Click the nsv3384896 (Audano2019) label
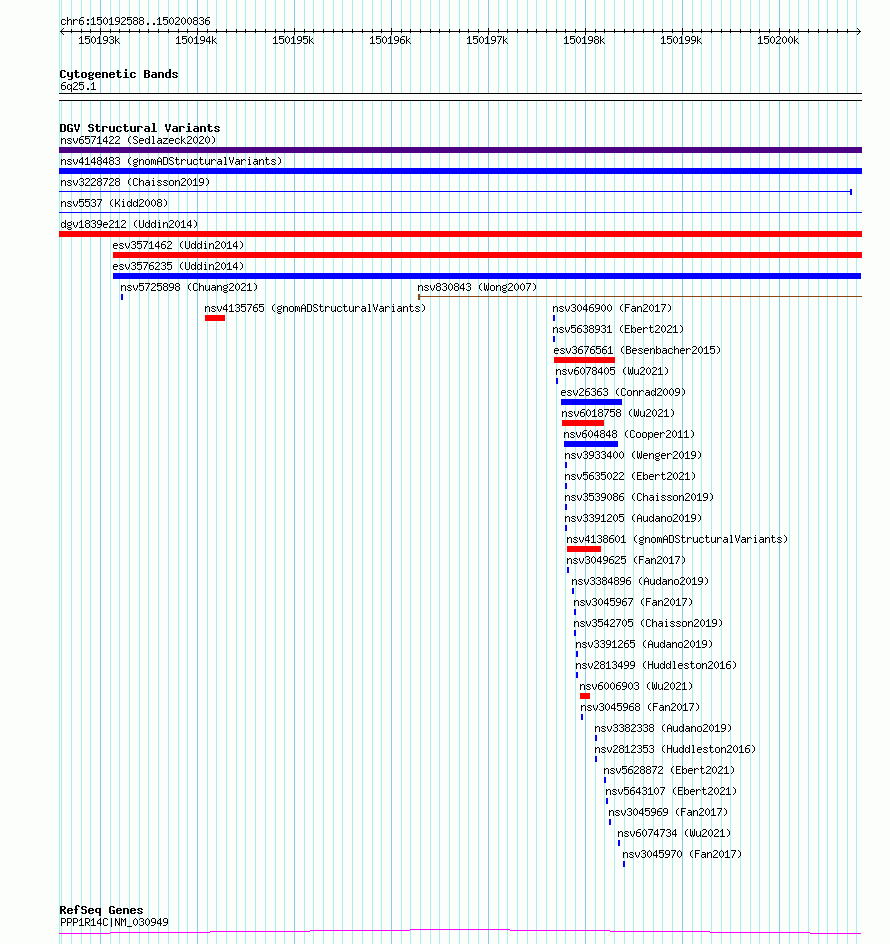 (x=640, y=582)
